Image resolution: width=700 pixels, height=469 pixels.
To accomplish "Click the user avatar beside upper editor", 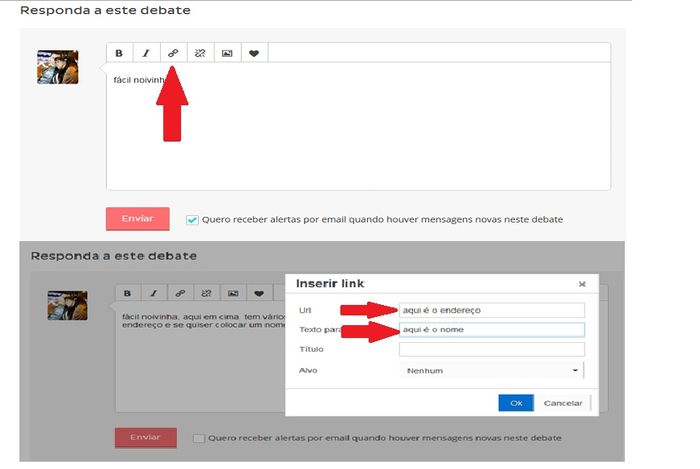I will 58,67.
